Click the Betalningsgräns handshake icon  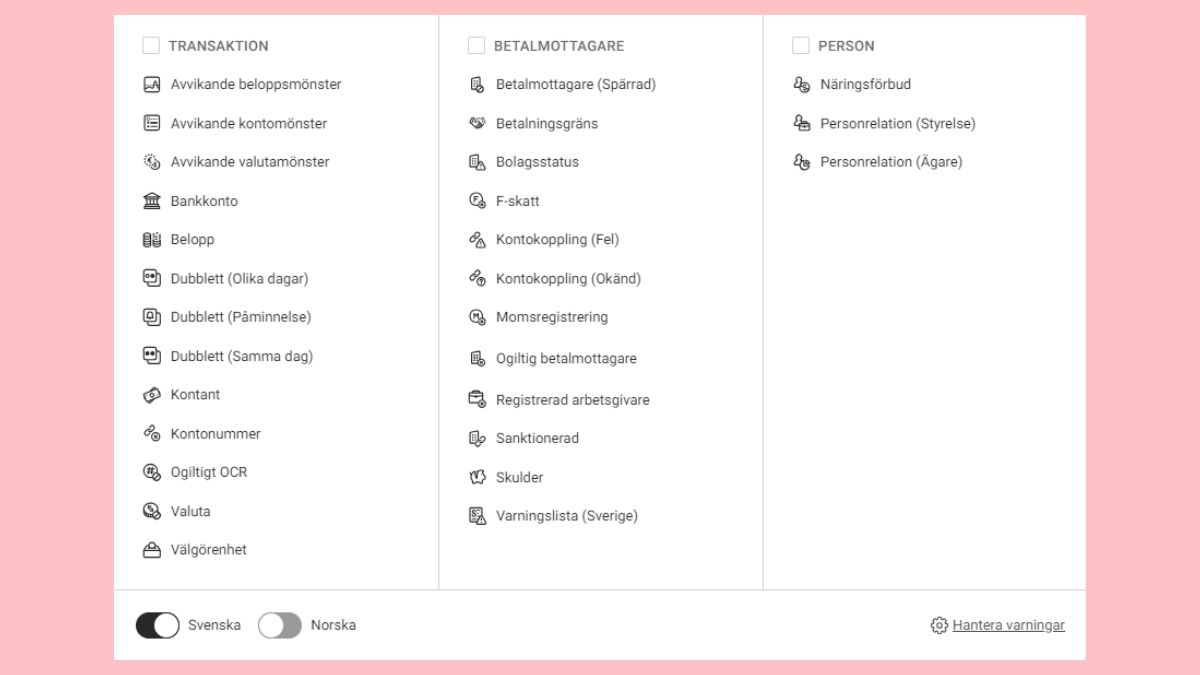coord(477,124)
